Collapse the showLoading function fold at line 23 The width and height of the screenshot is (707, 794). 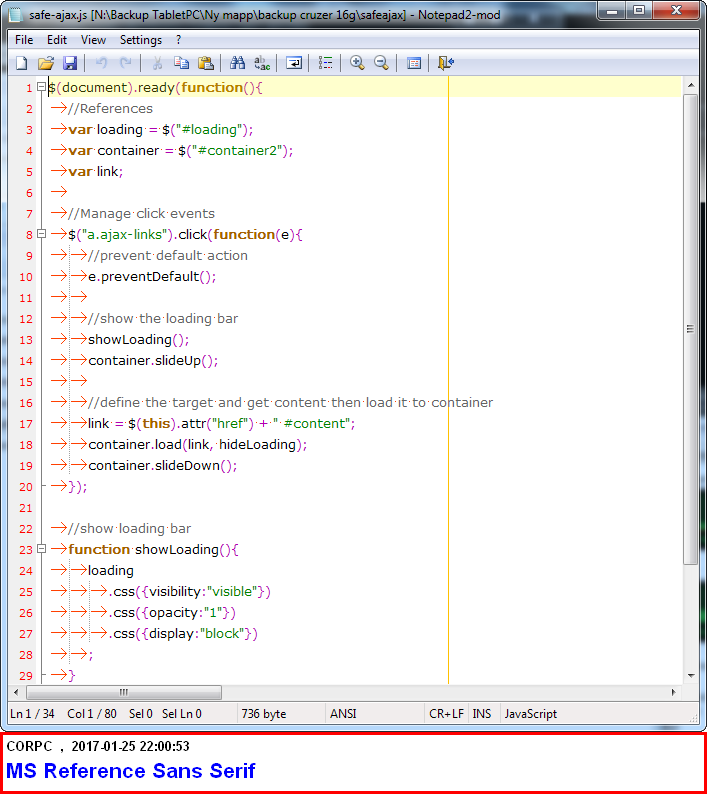(x=41, y=550)
